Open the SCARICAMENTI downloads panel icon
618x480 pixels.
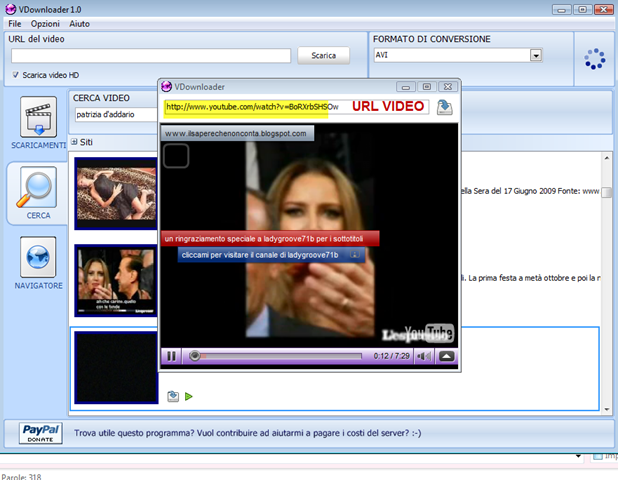pyautogui.click(x=38, y=117)
